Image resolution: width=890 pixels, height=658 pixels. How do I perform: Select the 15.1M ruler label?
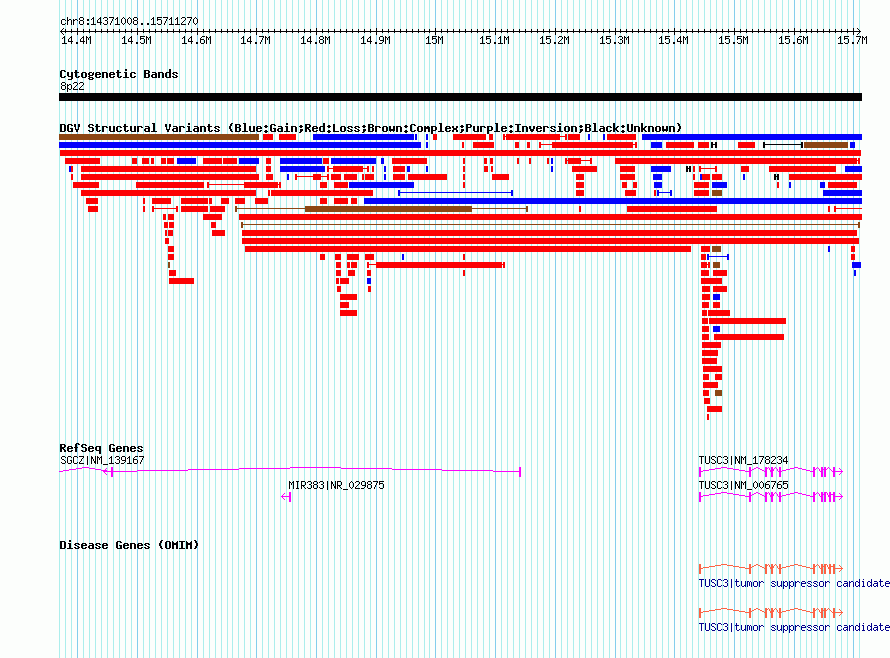coord(494,40)
